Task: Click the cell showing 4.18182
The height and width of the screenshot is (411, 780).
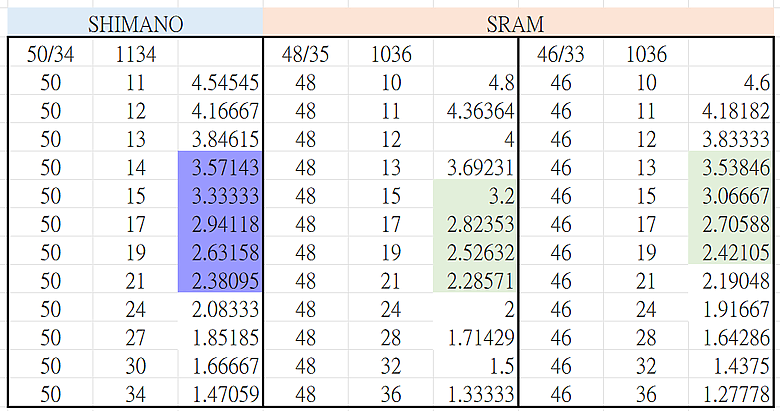Action: (x=731, y=110)
